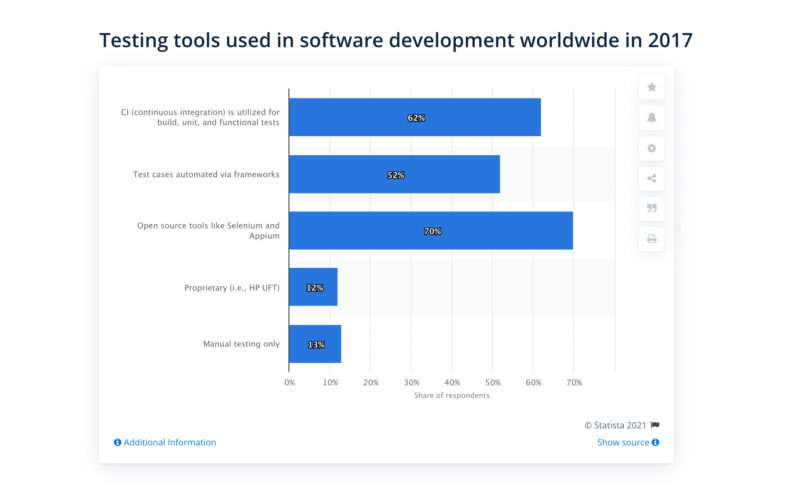Click the share icon
Screen dimensions: 800x504
(x=651, y=179)
